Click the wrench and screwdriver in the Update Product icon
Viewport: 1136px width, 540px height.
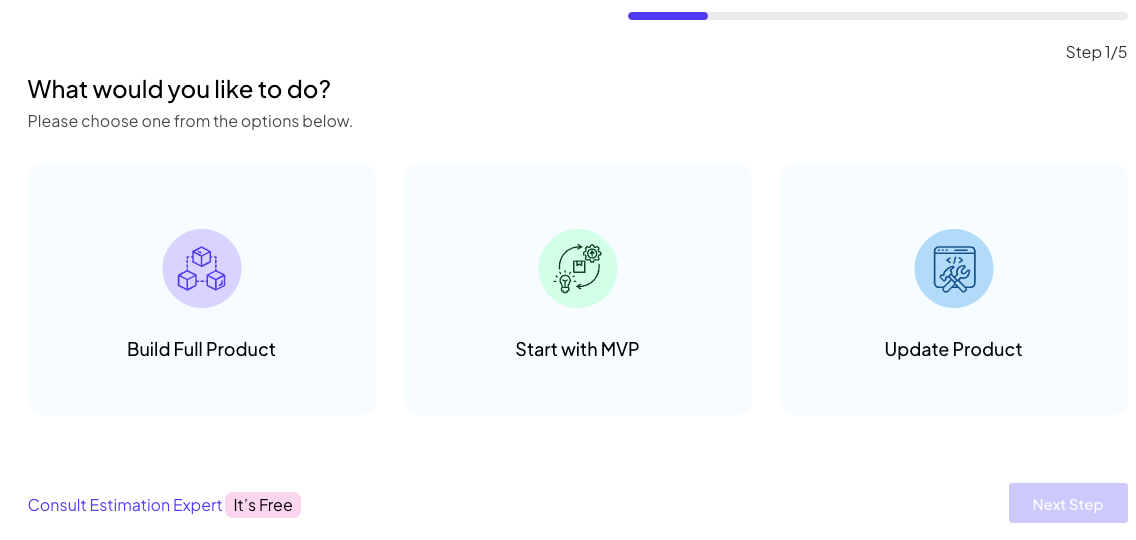[954, 277]
